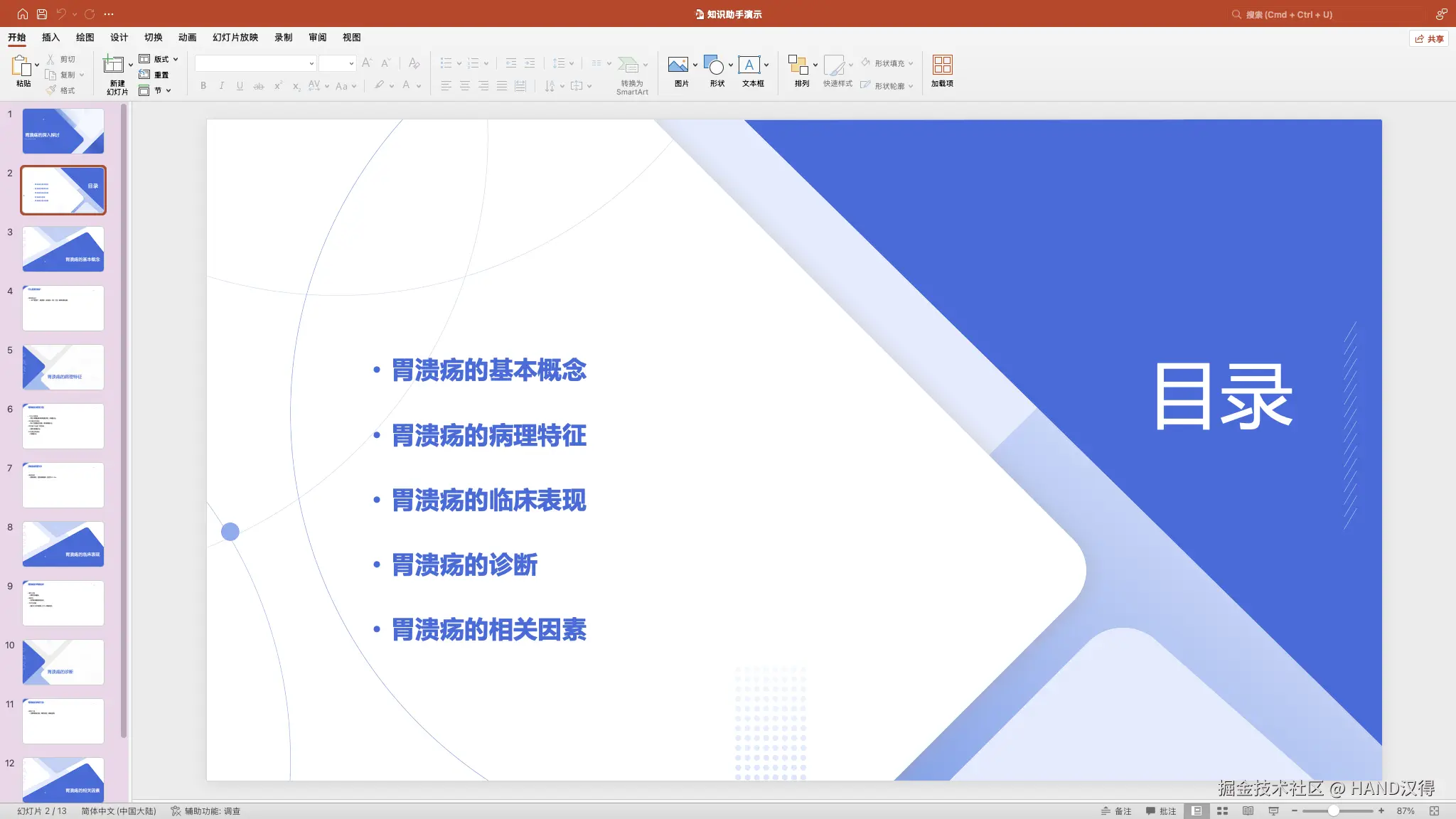This screenshot has height=819, width=1456.
Task: Open the 插入 ribbon tab
Action: 50,38
